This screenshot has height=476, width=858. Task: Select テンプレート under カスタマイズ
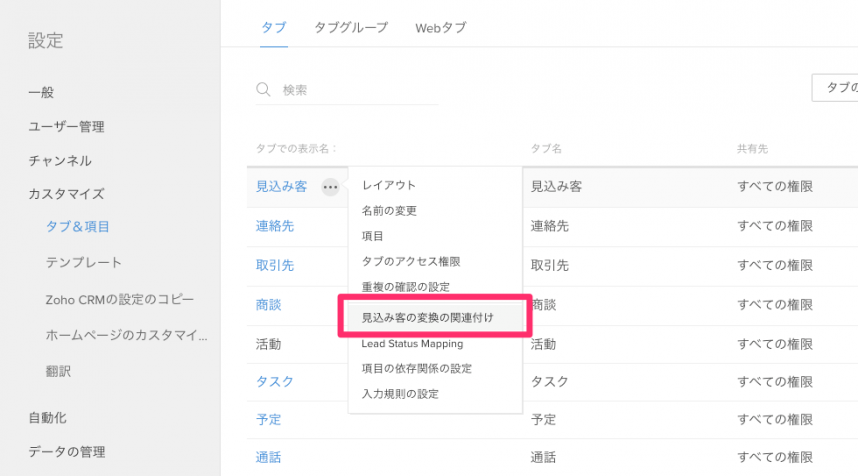click(83, 262)
